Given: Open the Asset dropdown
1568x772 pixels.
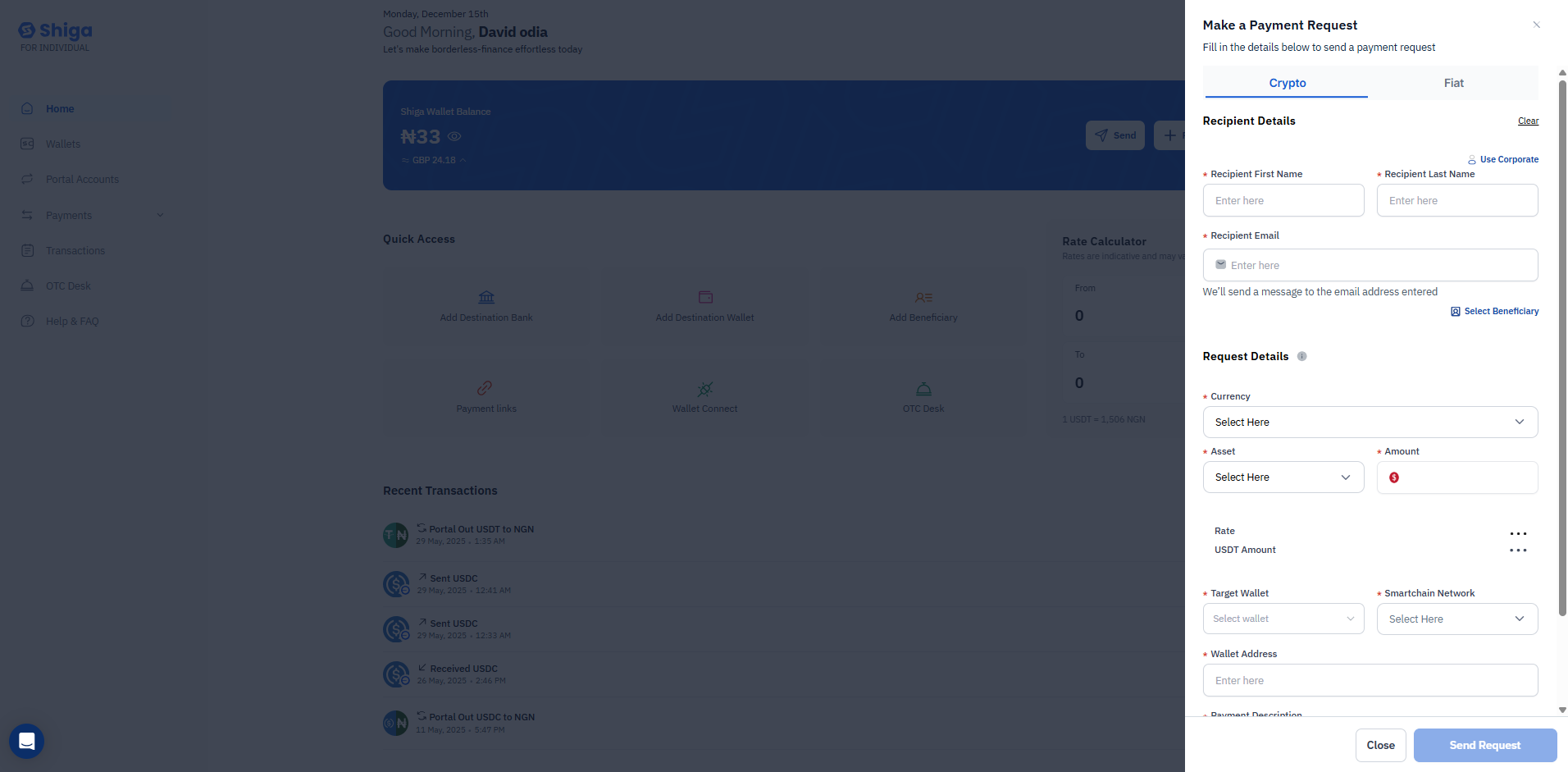Looking at the screenshot, I should pyautogui.click(x=1283, y=477).
